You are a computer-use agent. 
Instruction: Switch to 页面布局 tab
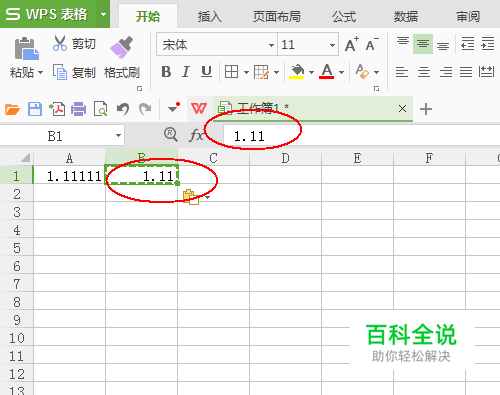(x=277, y=16)
